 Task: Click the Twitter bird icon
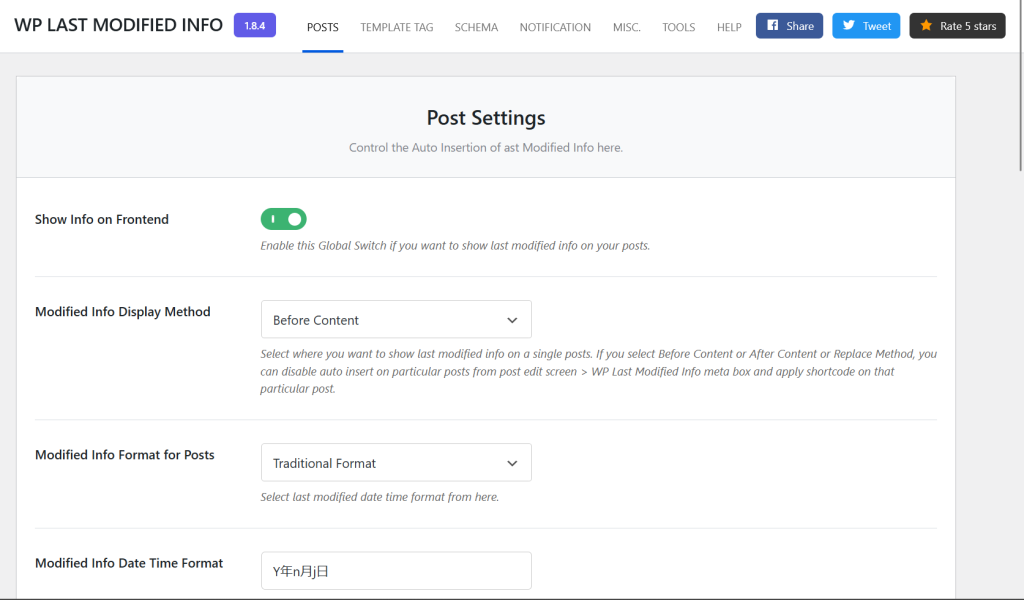(848, 25)
